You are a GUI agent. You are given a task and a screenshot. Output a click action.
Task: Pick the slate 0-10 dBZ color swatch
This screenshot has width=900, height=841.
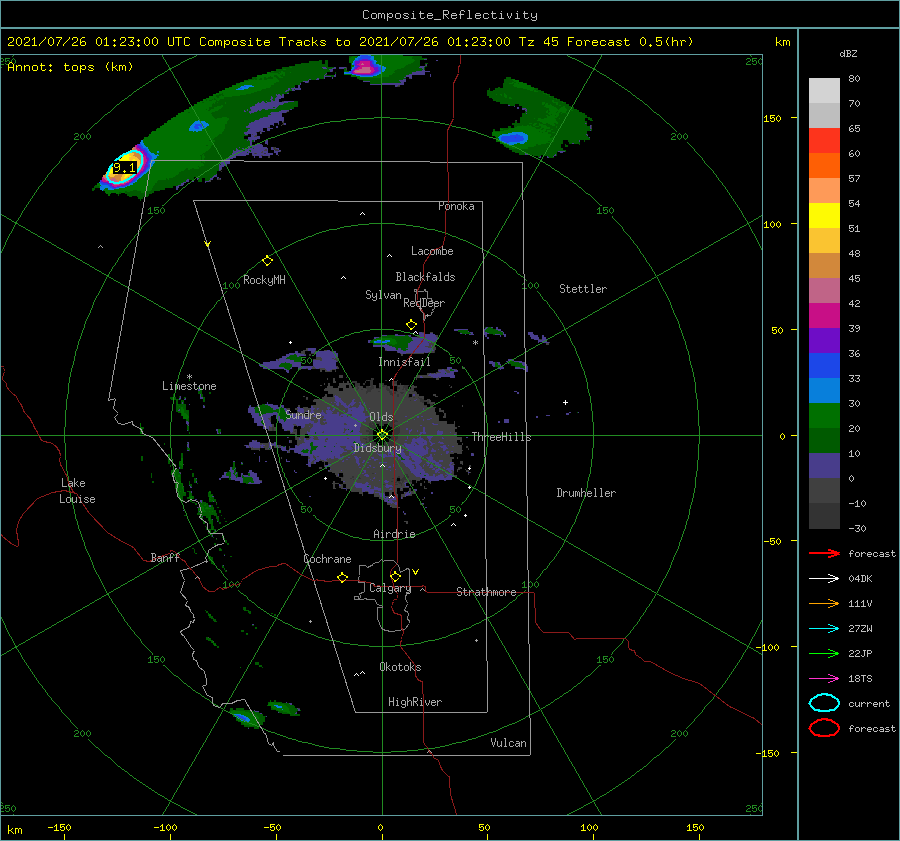pyautogui.click(x=824, y=466)
